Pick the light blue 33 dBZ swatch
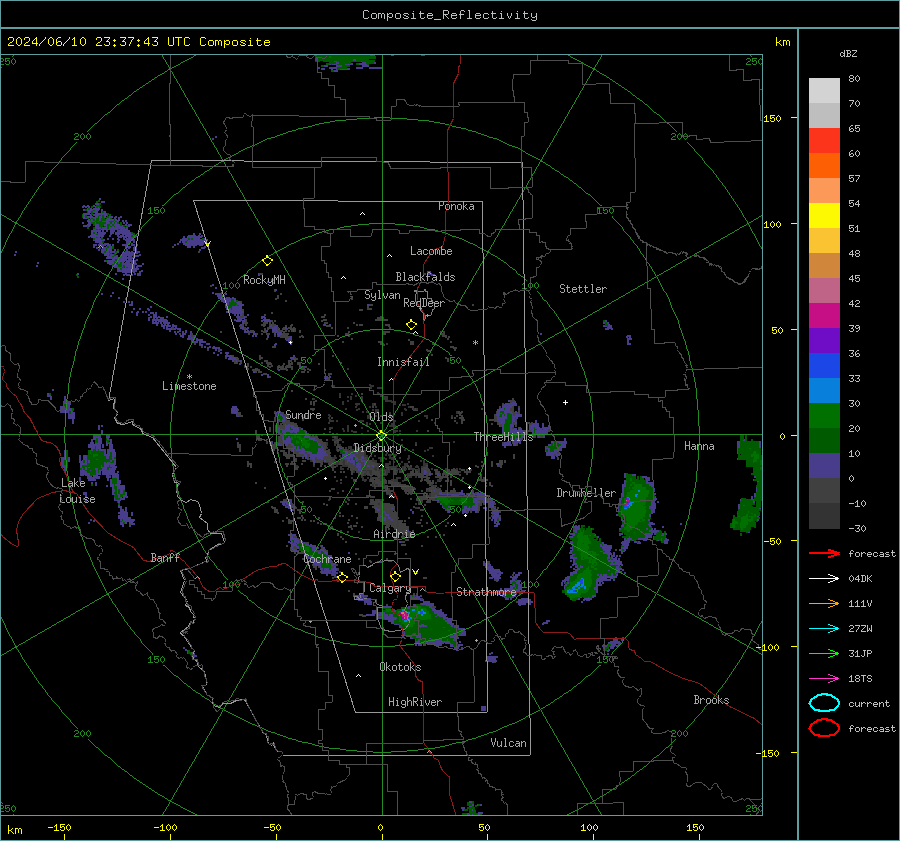This screenshot has height=841, width=900. (x=824, y=390)
